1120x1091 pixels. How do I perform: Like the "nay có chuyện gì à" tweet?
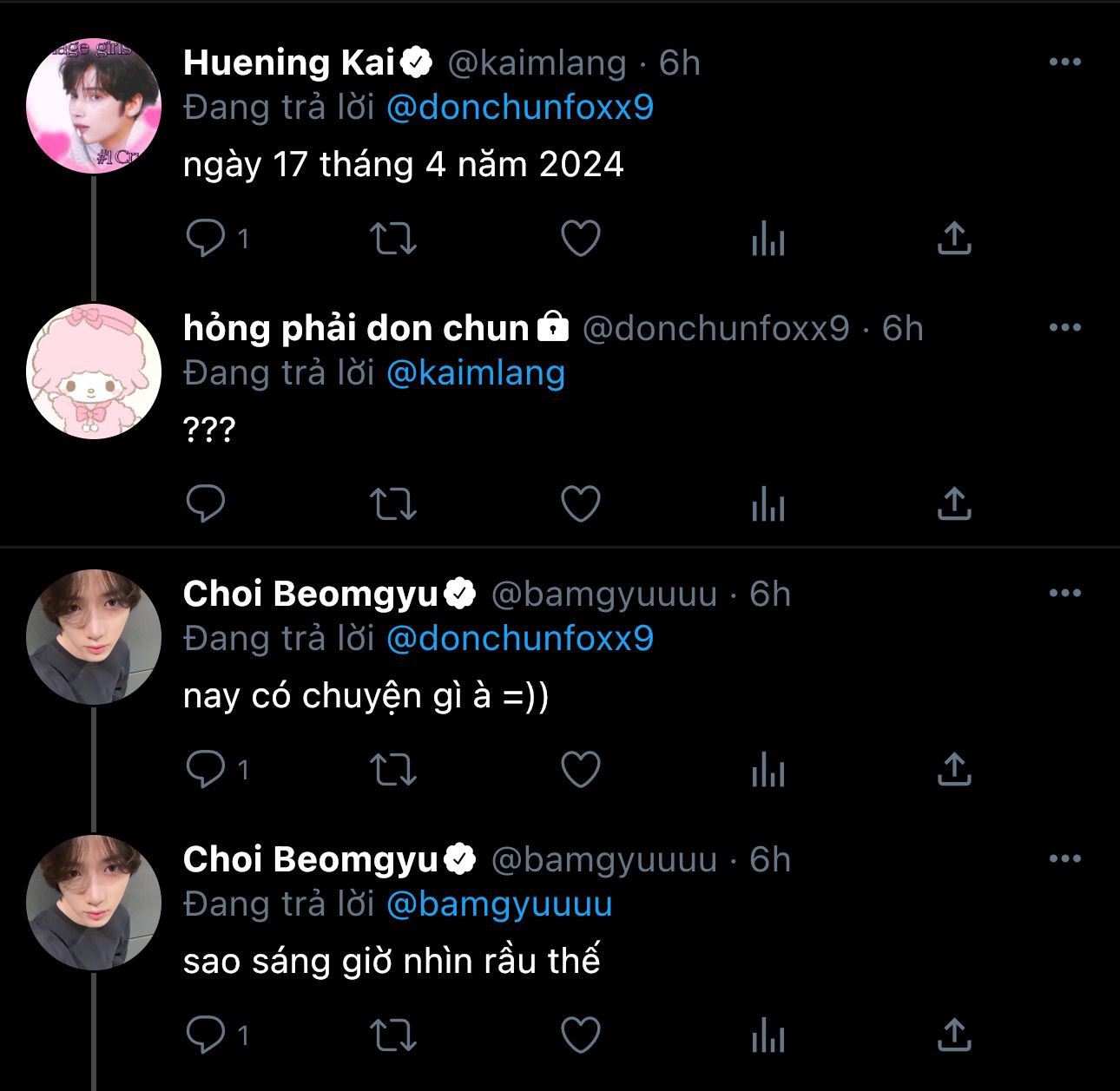point(580,769)
